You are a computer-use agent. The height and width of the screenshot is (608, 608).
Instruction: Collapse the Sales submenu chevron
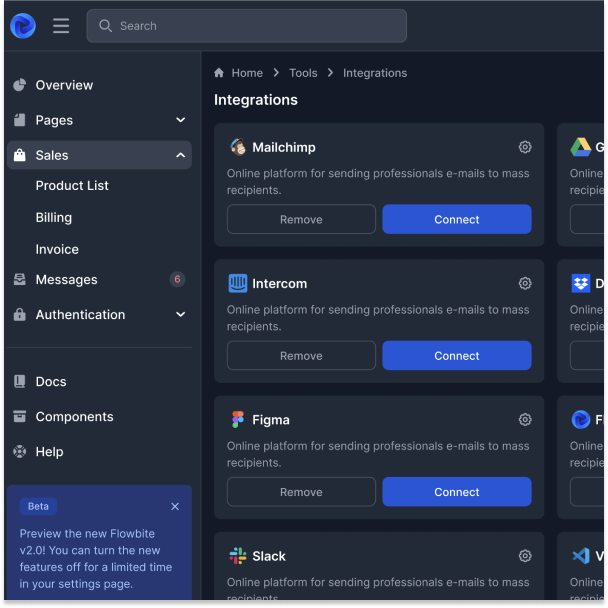[x=180, y=155]
